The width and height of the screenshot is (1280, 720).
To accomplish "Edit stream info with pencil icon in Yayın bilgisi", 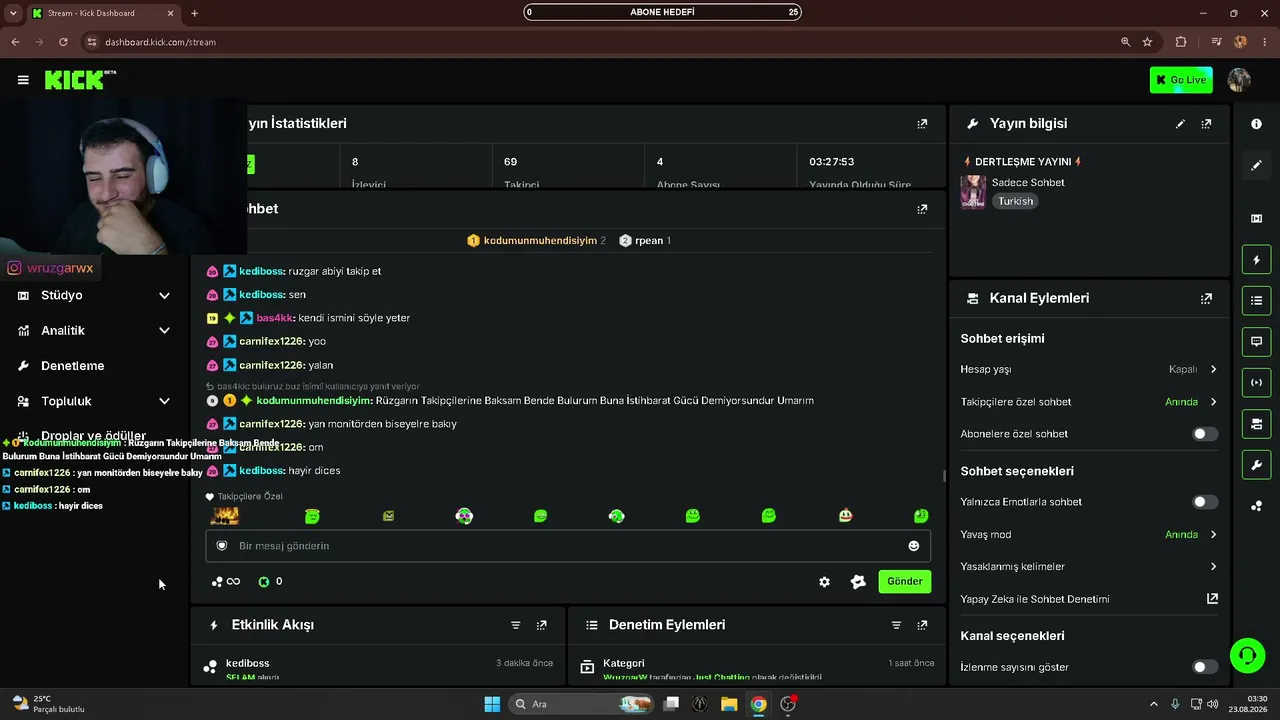I will pos(1180,124).
